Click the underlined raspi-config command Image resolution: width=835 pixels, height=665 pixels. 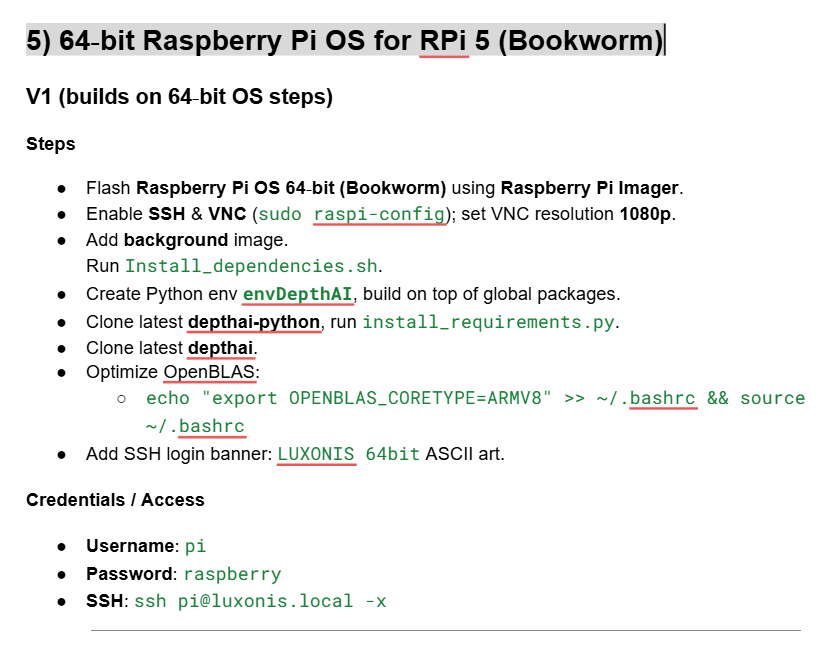(x=380, y=214)
